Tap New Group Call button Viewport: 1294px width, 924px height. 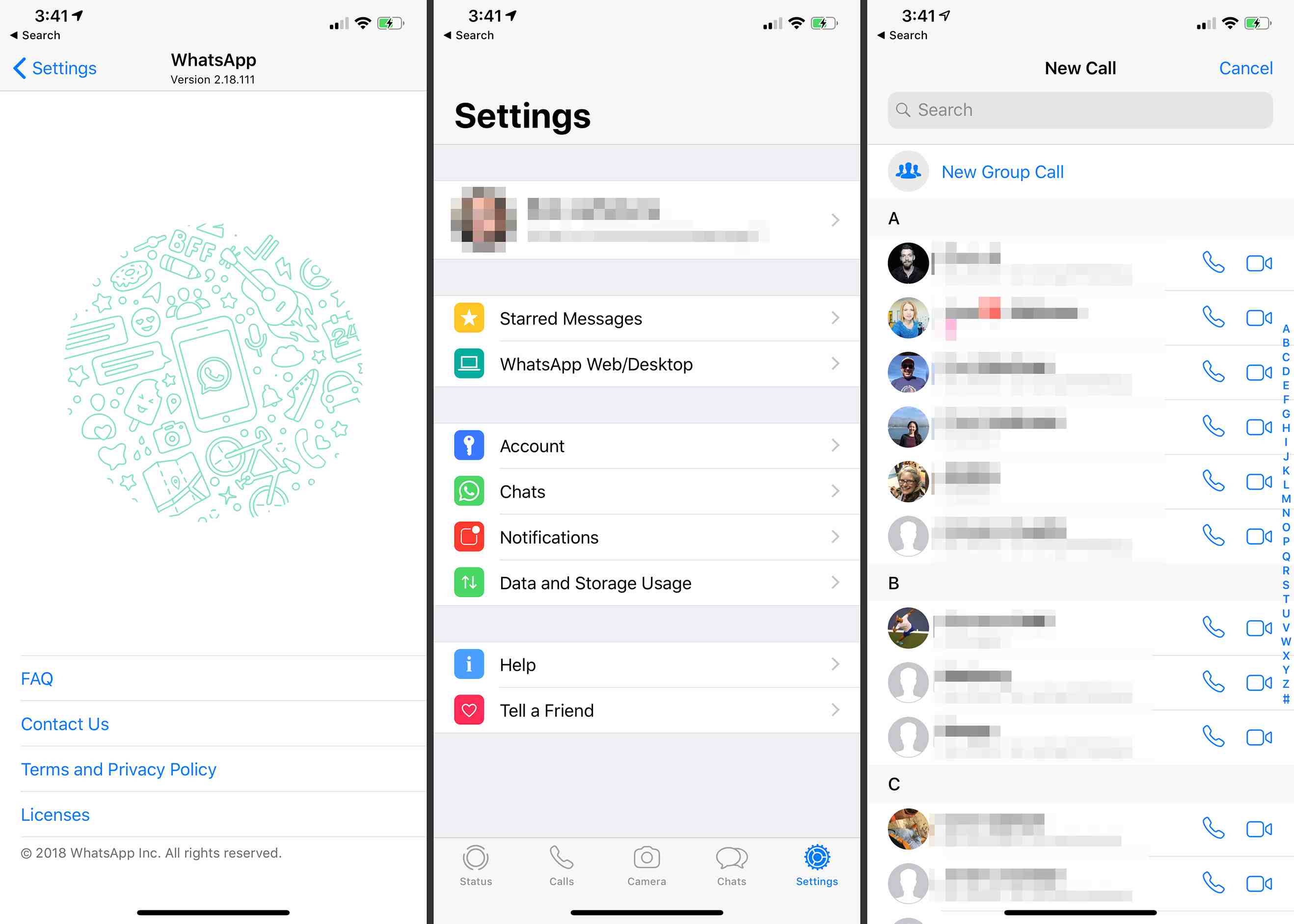[1002, 172]
